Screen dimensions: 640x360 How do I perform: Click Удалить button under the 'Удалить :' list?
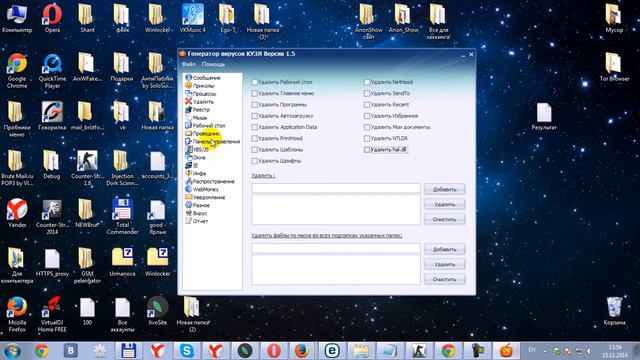click(x=444, y=204)
